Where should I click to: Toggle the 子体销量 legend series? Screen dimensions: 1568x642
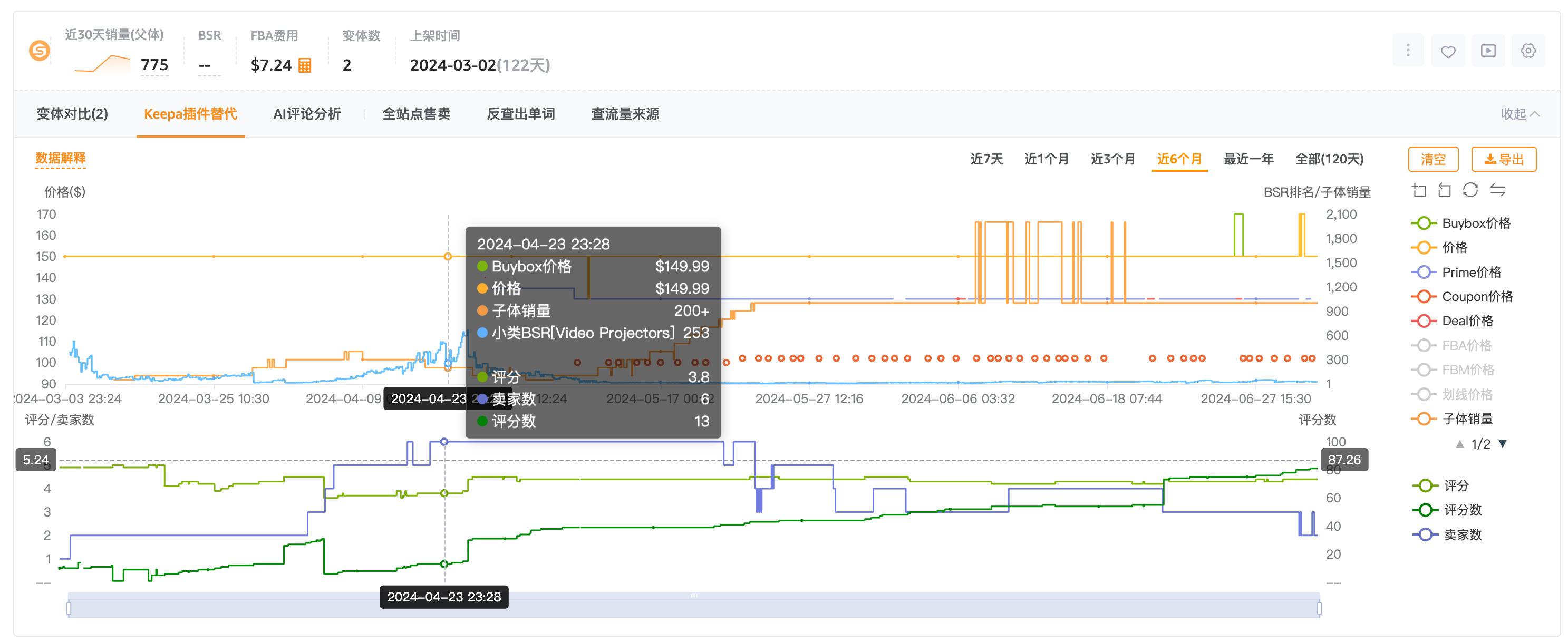(x=1453, y=419)
